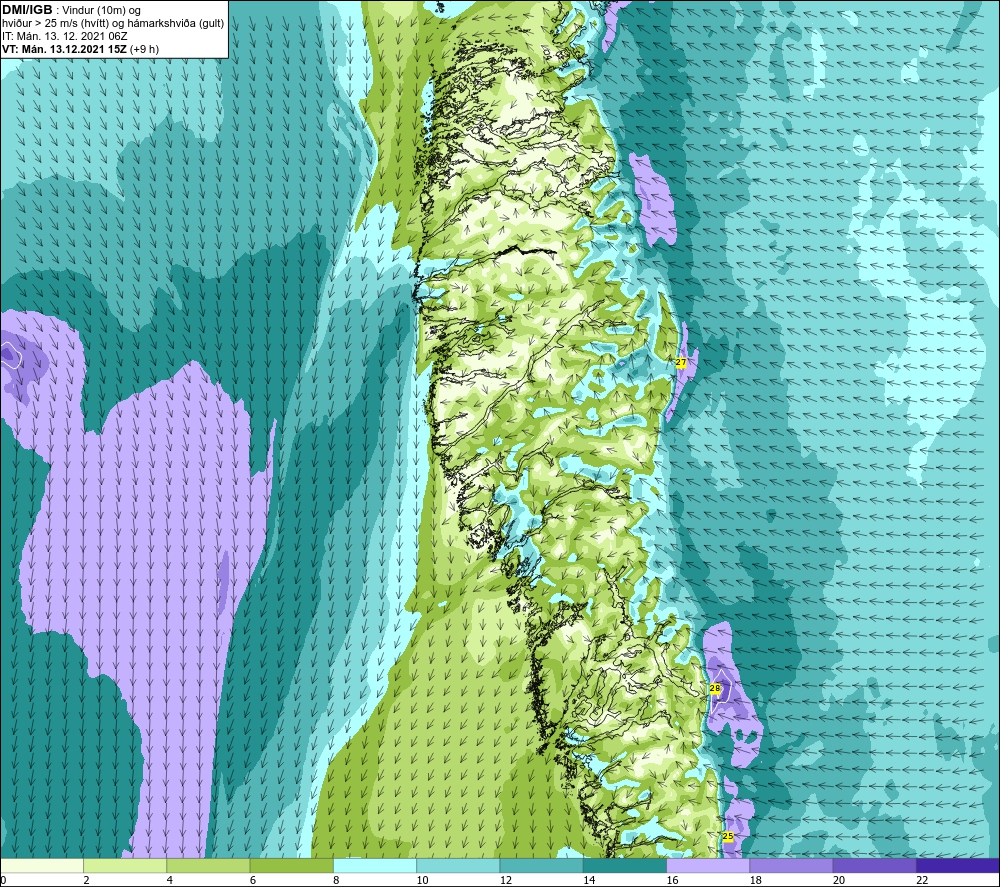Select the 2–4 m/s light green legend swatch

tap(125, 865)
